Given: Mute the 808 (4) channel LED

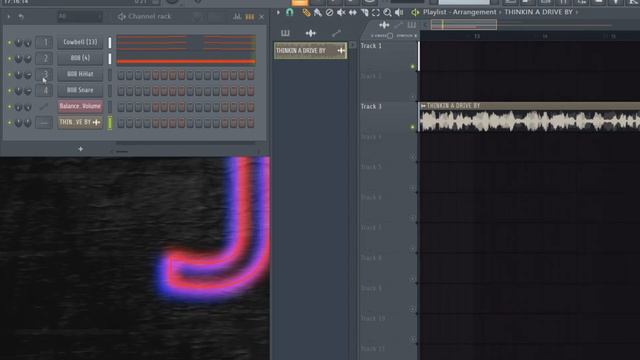Looking at the screenshot, I should click(x=9, y=59).
